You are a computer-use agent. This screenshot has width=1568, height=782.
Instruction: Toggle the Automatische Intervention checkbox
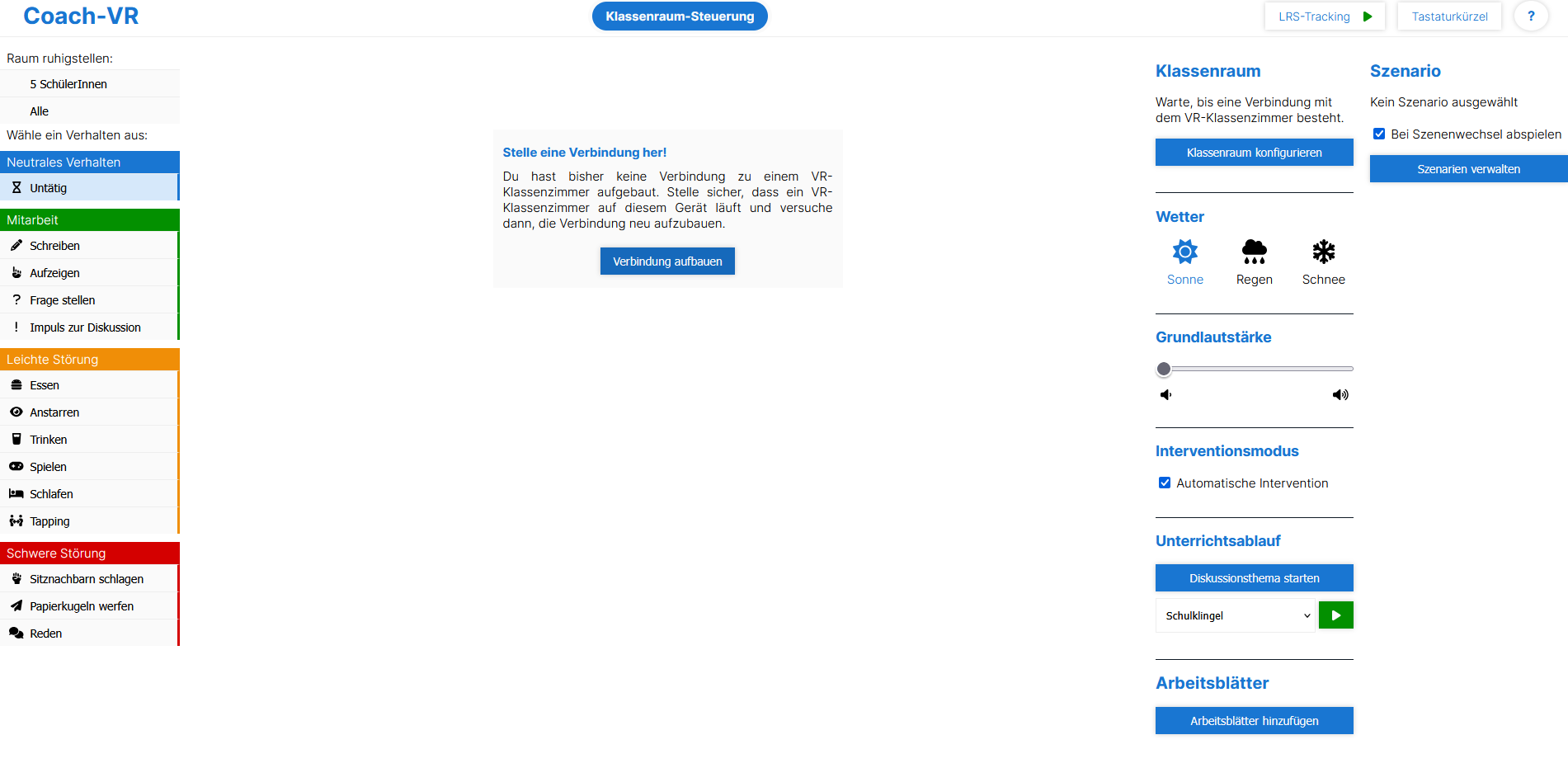(1165, 483)
